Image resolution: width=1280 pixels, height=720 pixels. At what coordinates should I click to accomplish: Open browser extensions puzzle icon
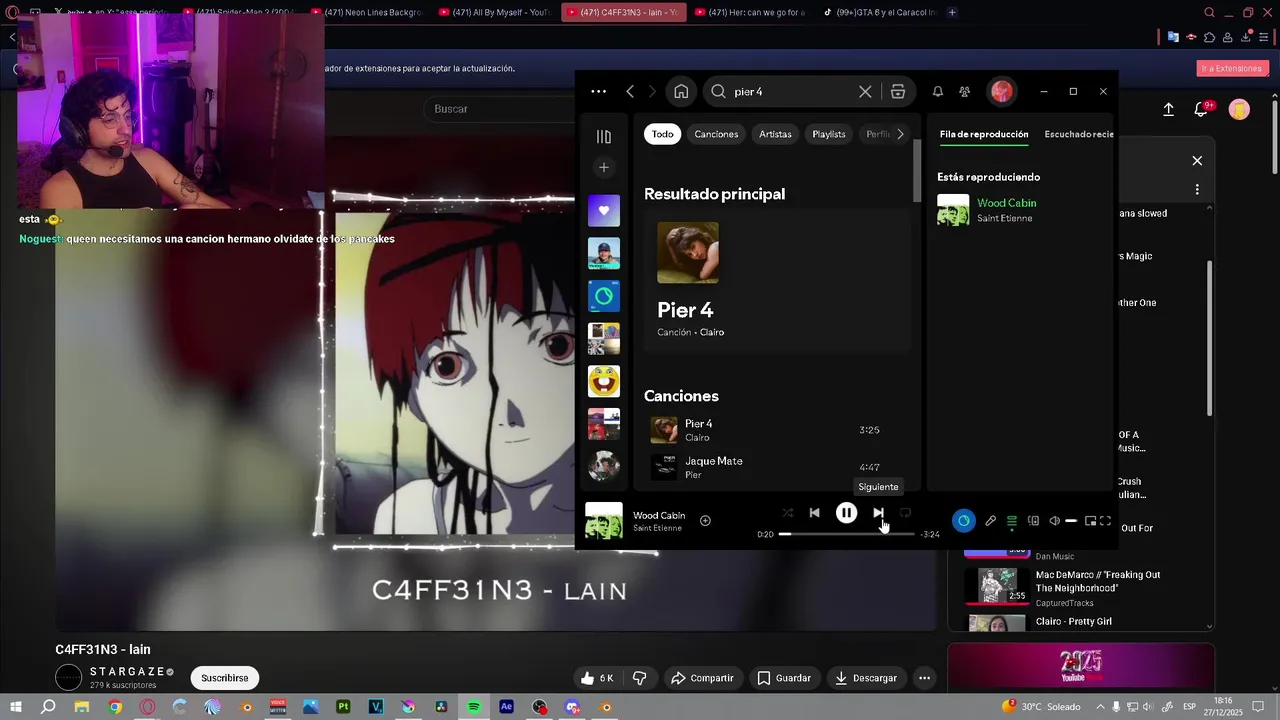point(1210,37)
